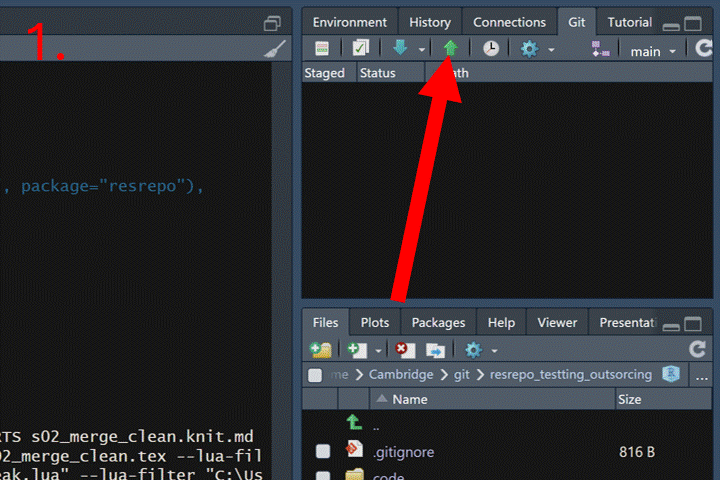This screenshot has width=720, height=480.
Task: Open the Help tab
Action: [x=501, y=322]
